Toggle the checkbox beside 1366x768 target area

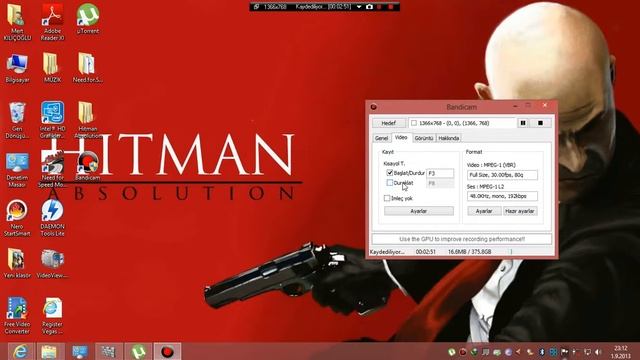click(x=414, y=123)
